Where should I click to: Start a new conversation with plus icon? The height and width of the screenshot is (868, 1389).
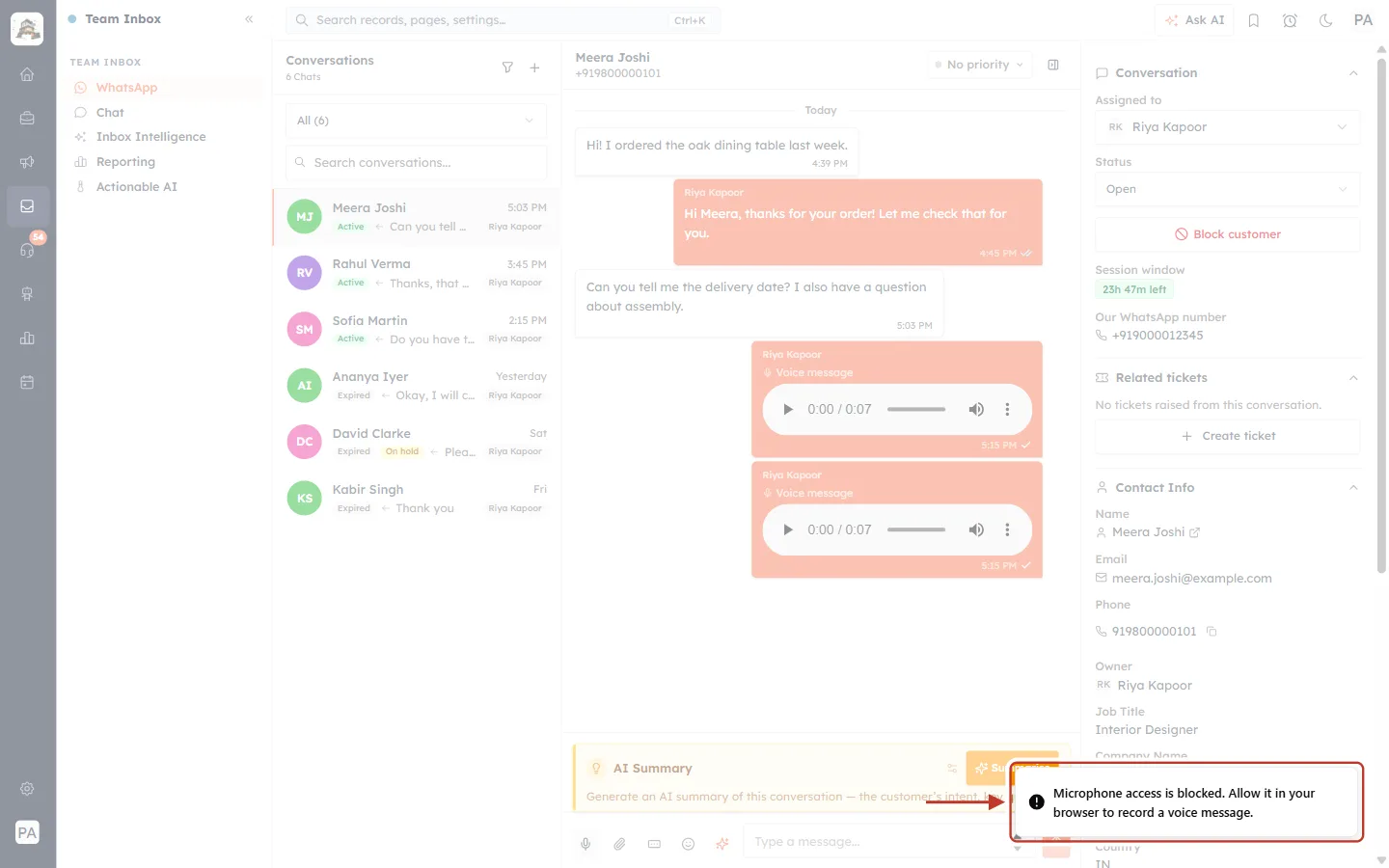pos(534,68)
